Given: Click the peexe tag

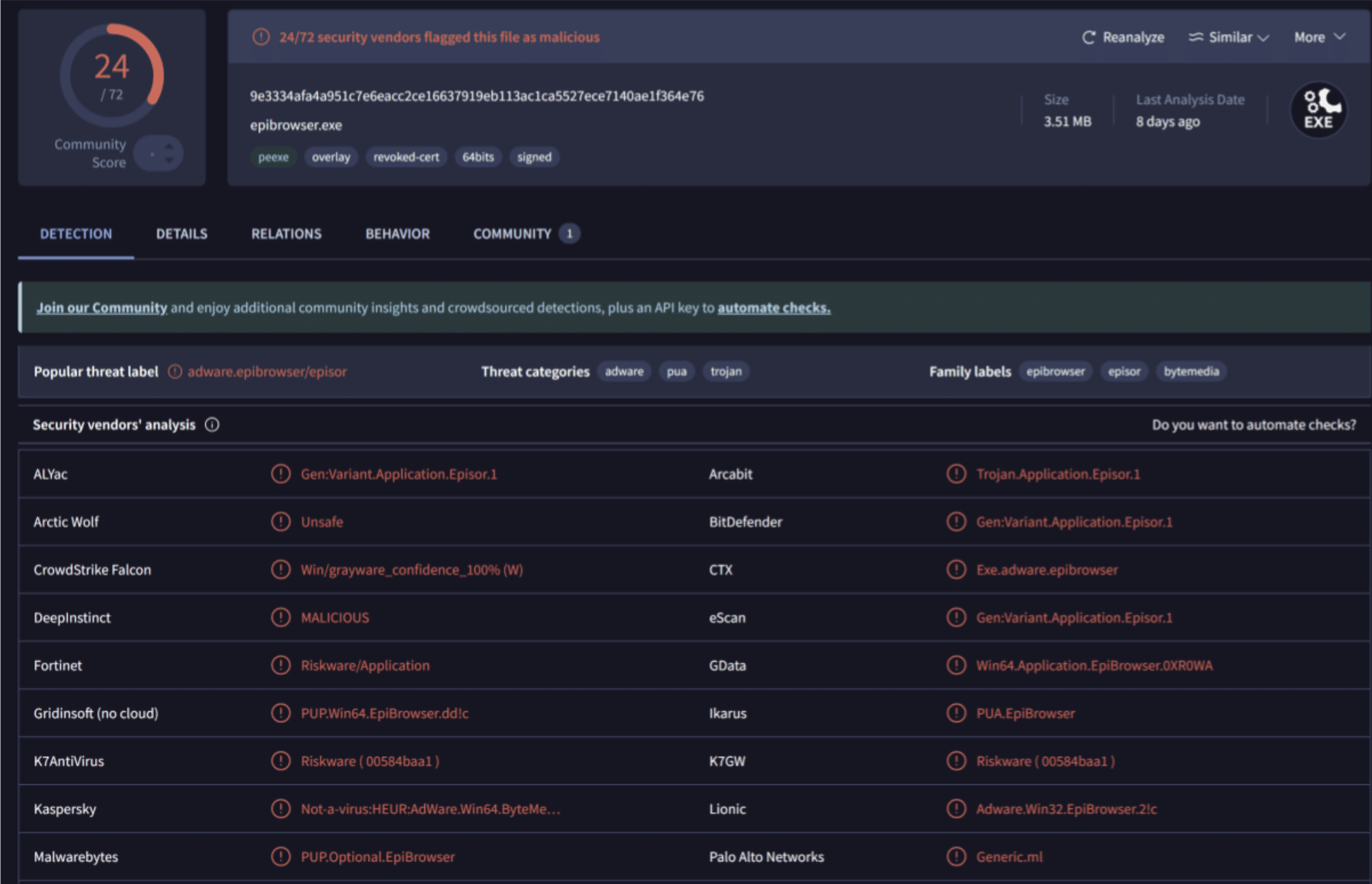Looking at the screenshot, I should click(x=273, y=157).
